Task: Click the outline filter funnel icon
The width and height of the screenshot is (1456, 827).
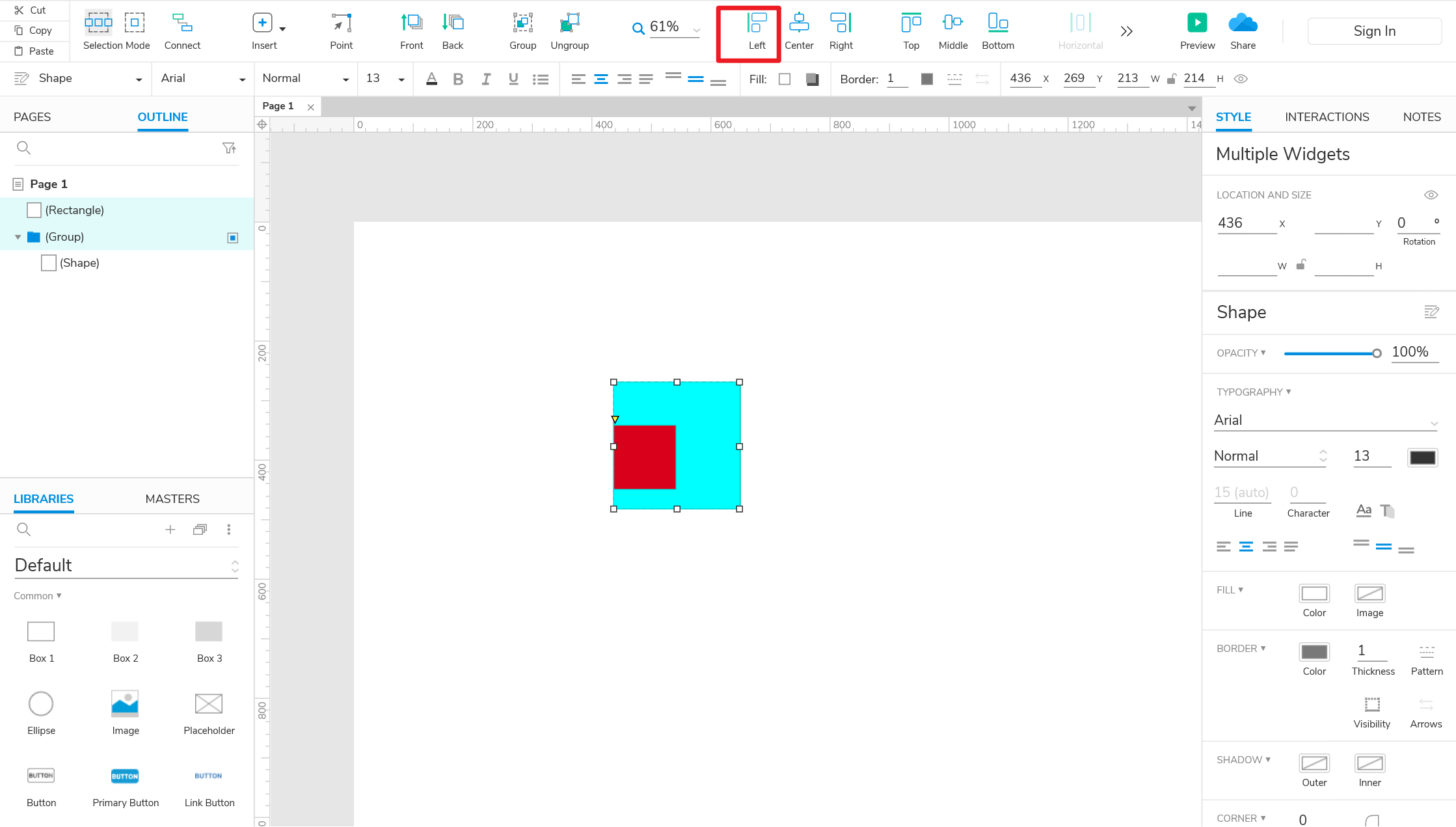Action: tap(229, 148)
